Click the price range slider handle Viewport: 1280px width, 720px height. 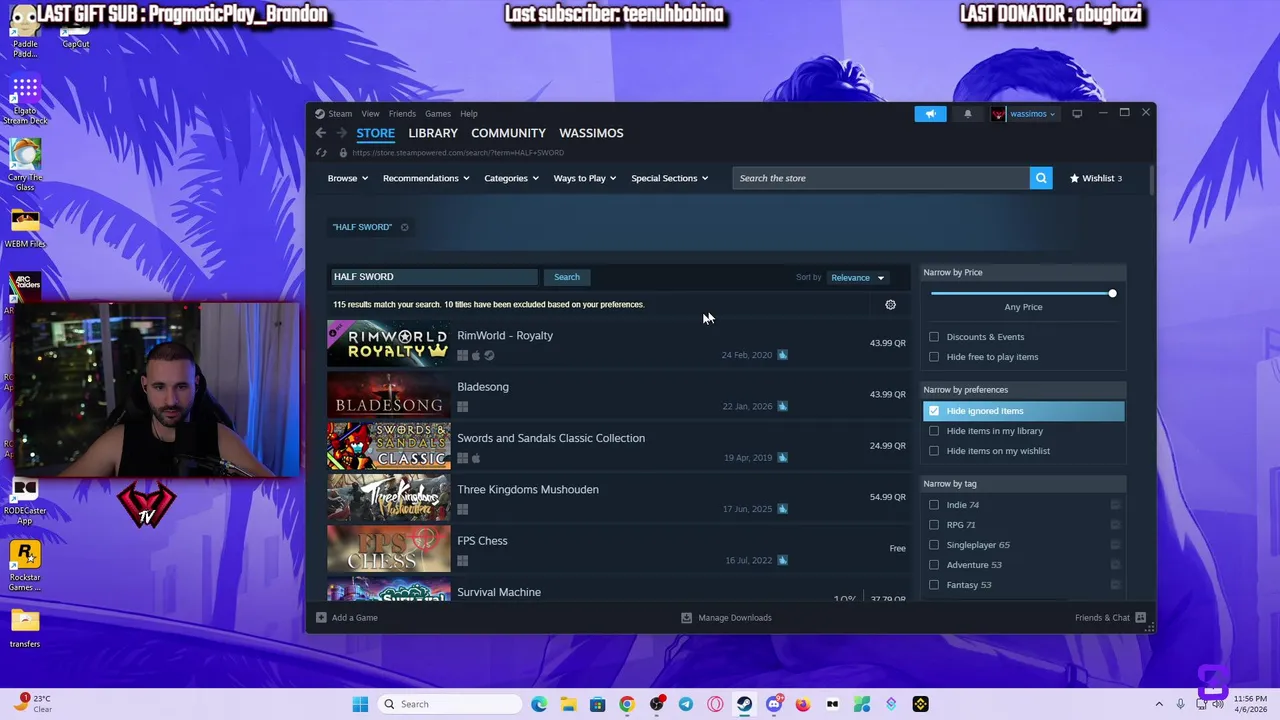[x=1112, y=293]
